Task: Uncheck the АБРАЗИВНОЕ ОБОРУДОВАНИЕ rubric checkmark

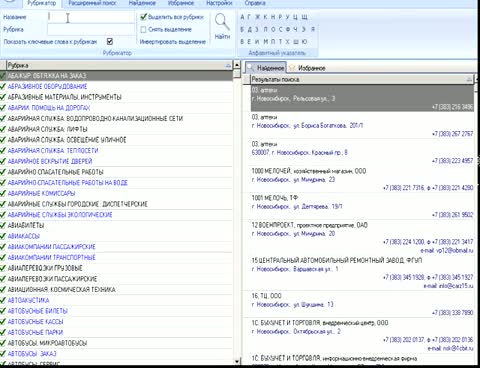Action: (3, 87)
